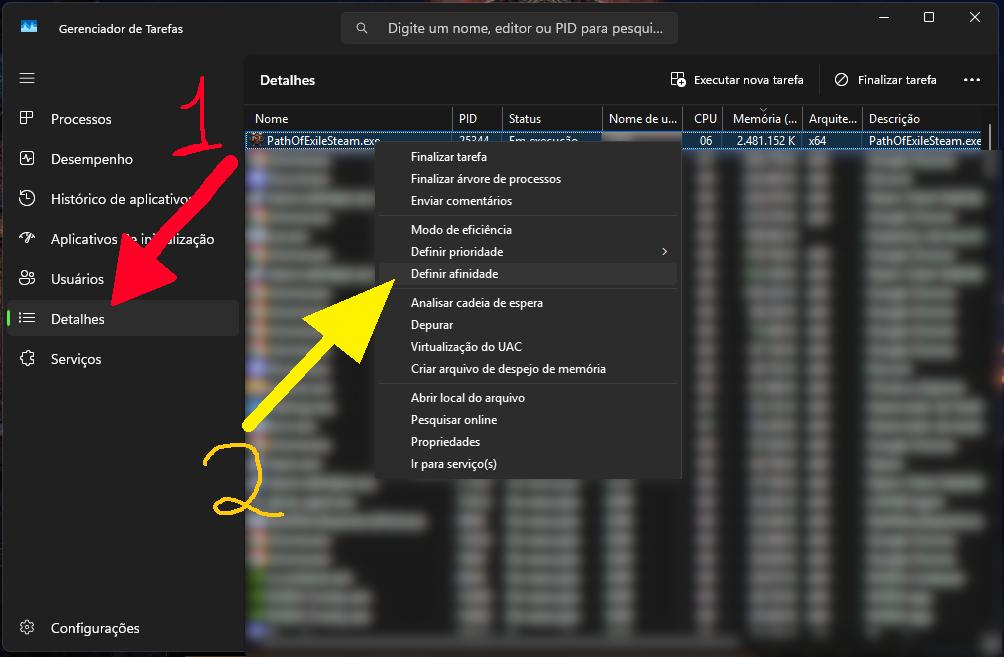
Task: Click the search box for name or PID
Action: point(509,28)
